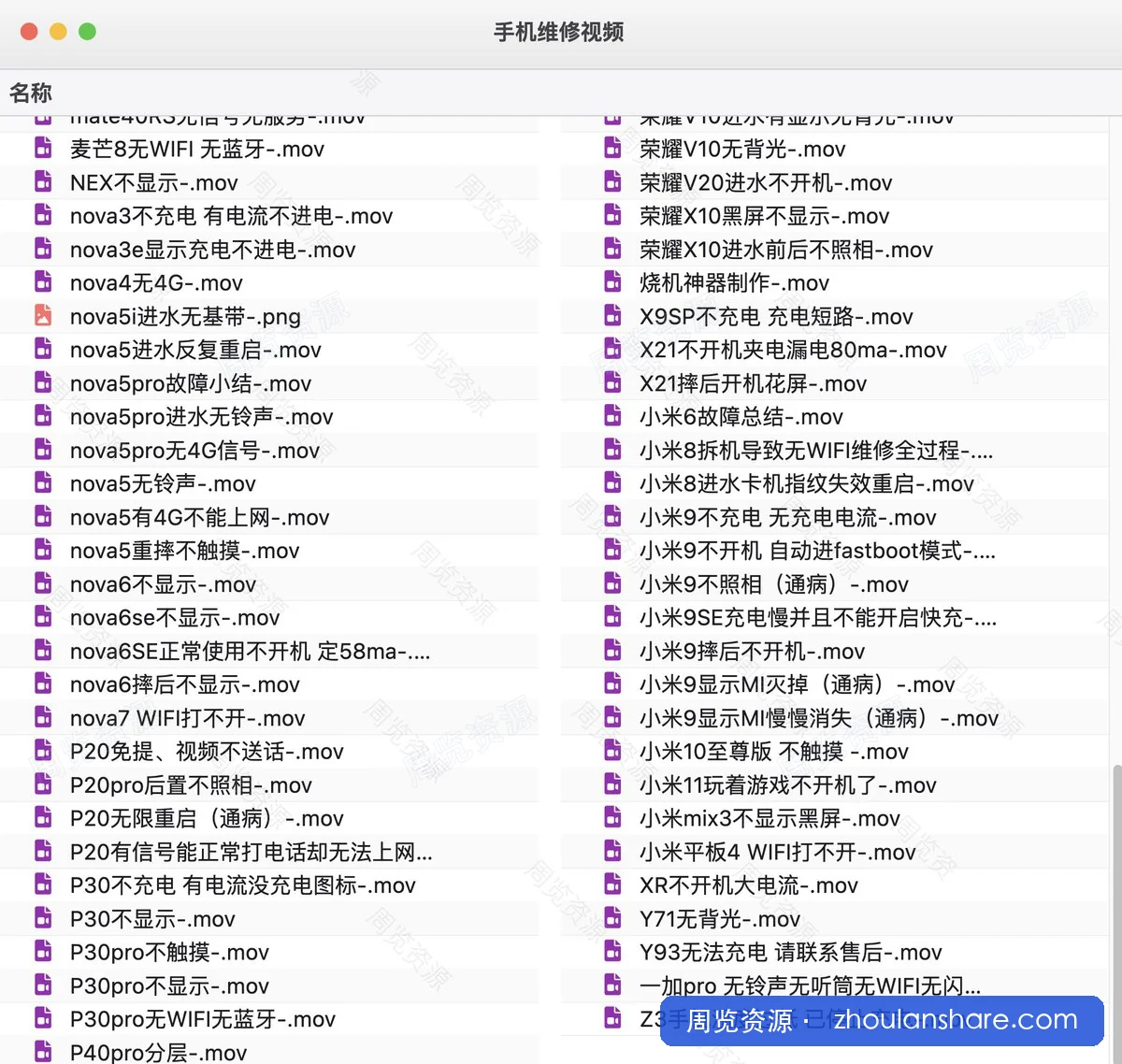The width and height of the screenshot is (1122, 1064).
Task: Click the icon for 荣耀V20进水不开机-.mov
Action: click(612, 181)
